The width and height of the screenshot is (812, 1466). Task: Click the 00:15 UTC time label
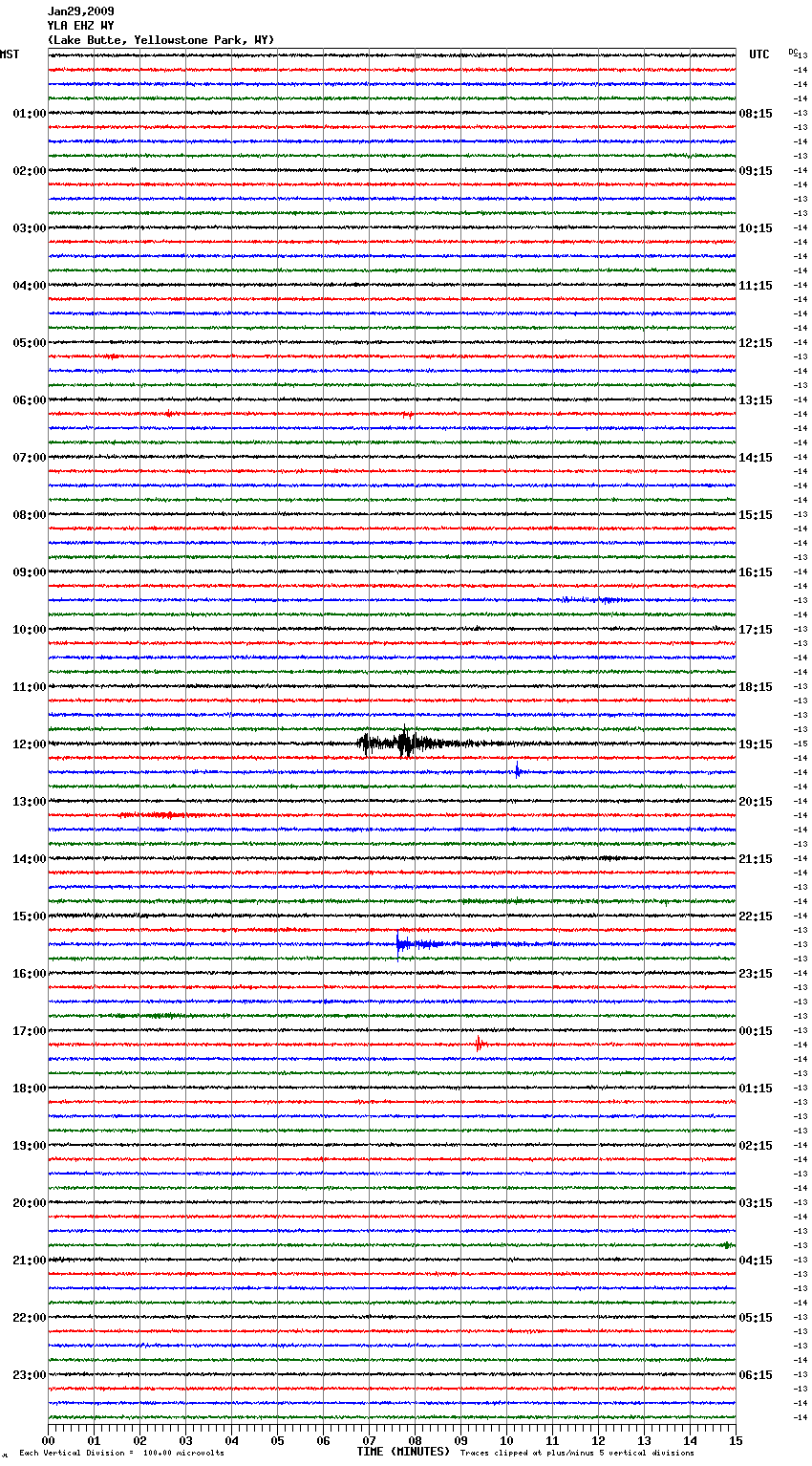756,1031
